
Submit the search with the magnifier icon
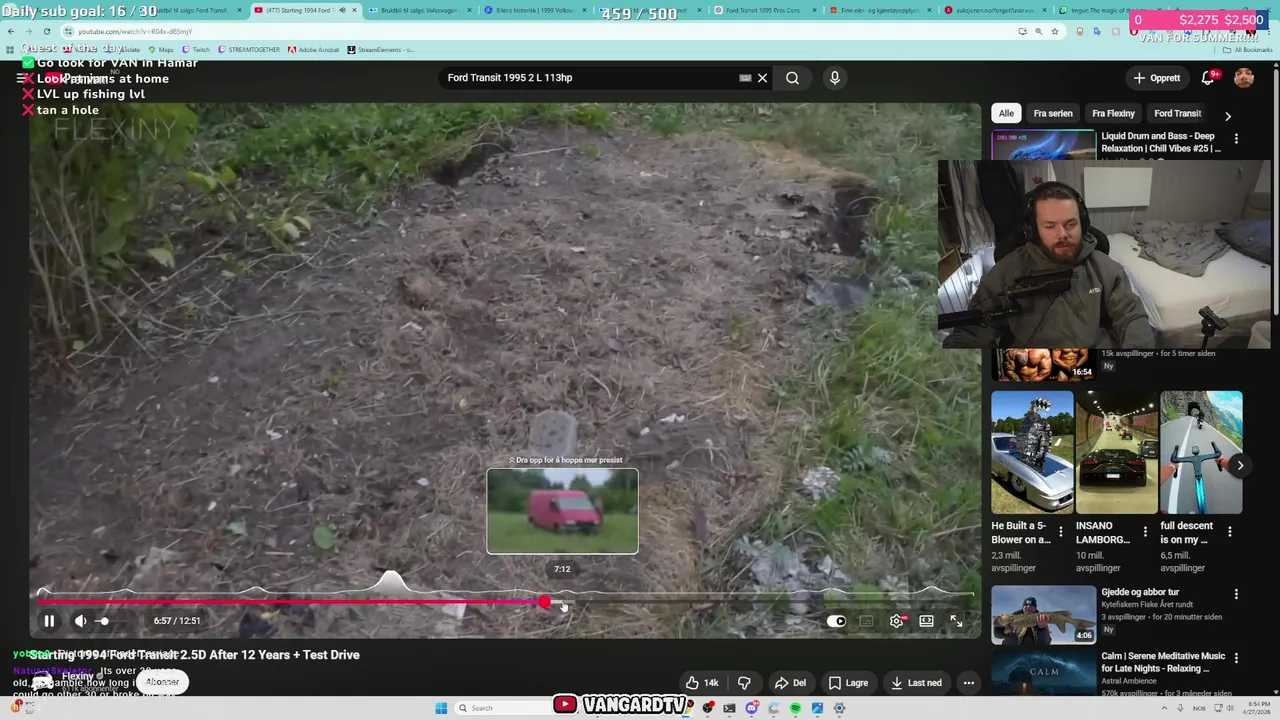pos(792,78)
